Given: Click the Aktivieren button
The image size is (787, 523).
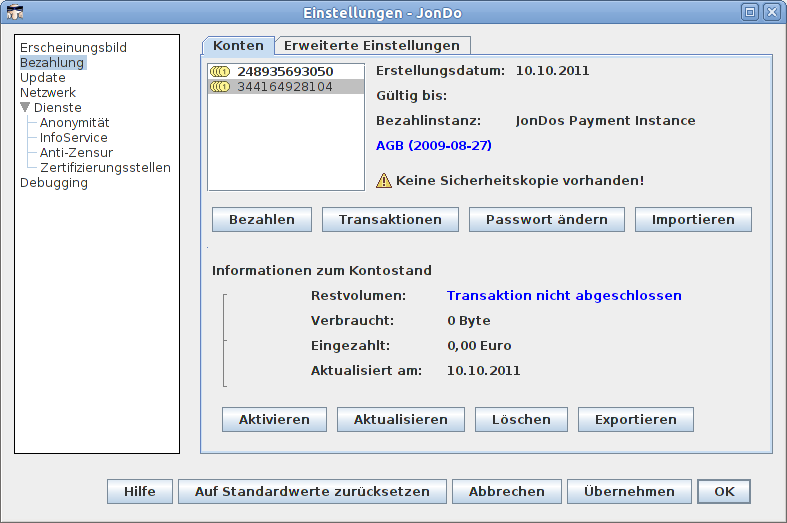Looking at the screenshot, I should [x=274, y=420].
